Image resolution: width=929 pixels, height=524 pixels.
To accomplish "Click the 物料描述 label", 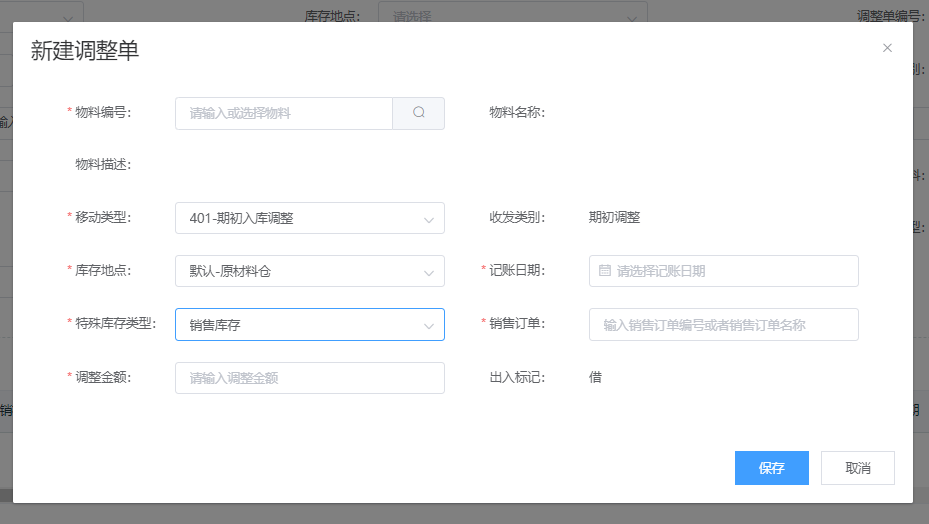I will pyautogui.click(x=103, y=165).
